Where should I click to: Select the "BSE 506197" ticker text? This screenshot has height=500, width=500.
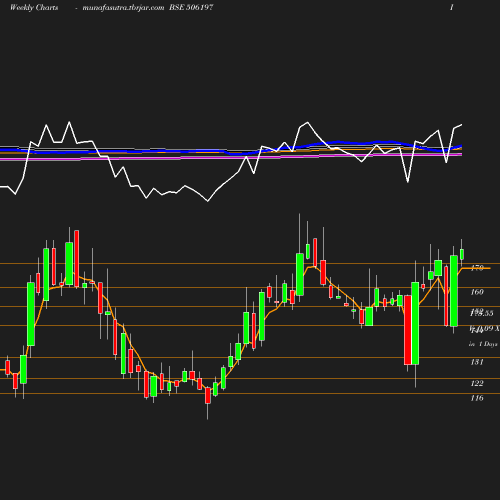191,7
